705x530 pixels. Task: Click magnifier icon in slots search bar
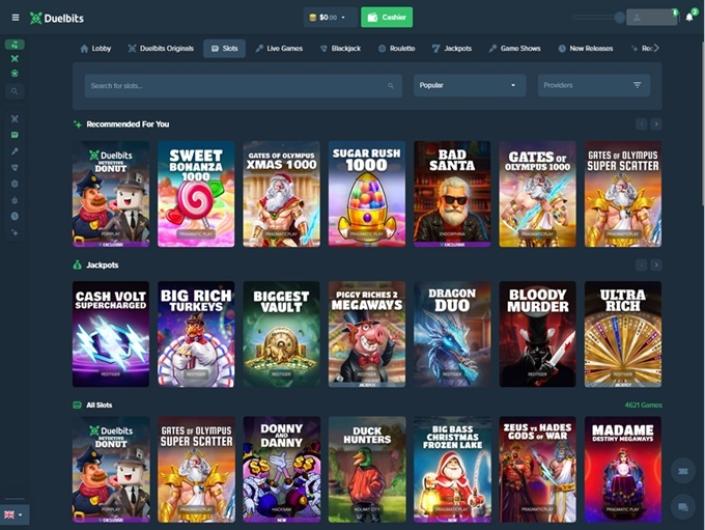coord(390,86)
